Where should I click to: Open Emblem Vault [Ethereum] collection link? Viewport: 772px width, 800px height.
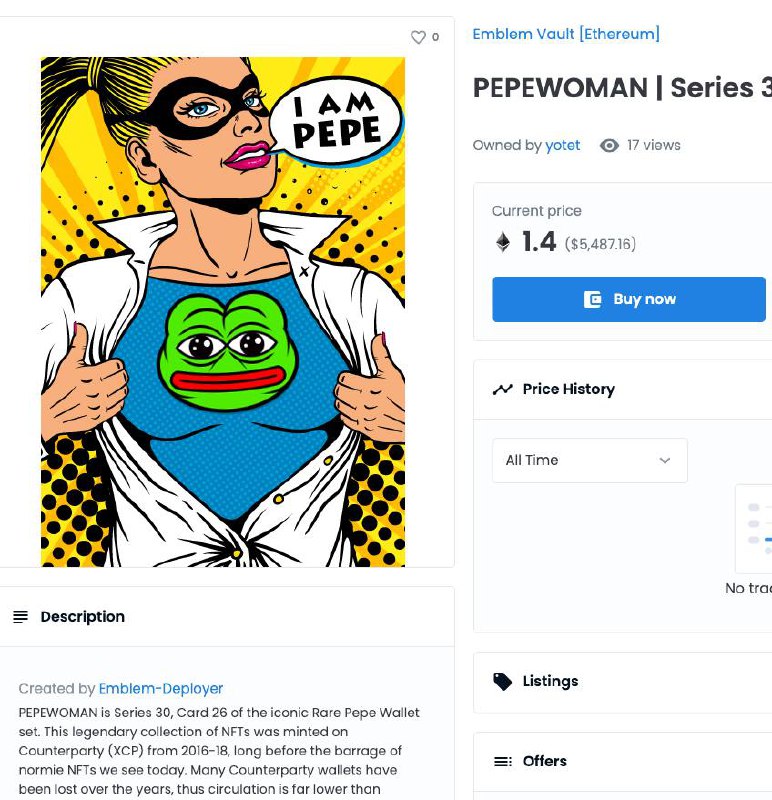point(566,34)
